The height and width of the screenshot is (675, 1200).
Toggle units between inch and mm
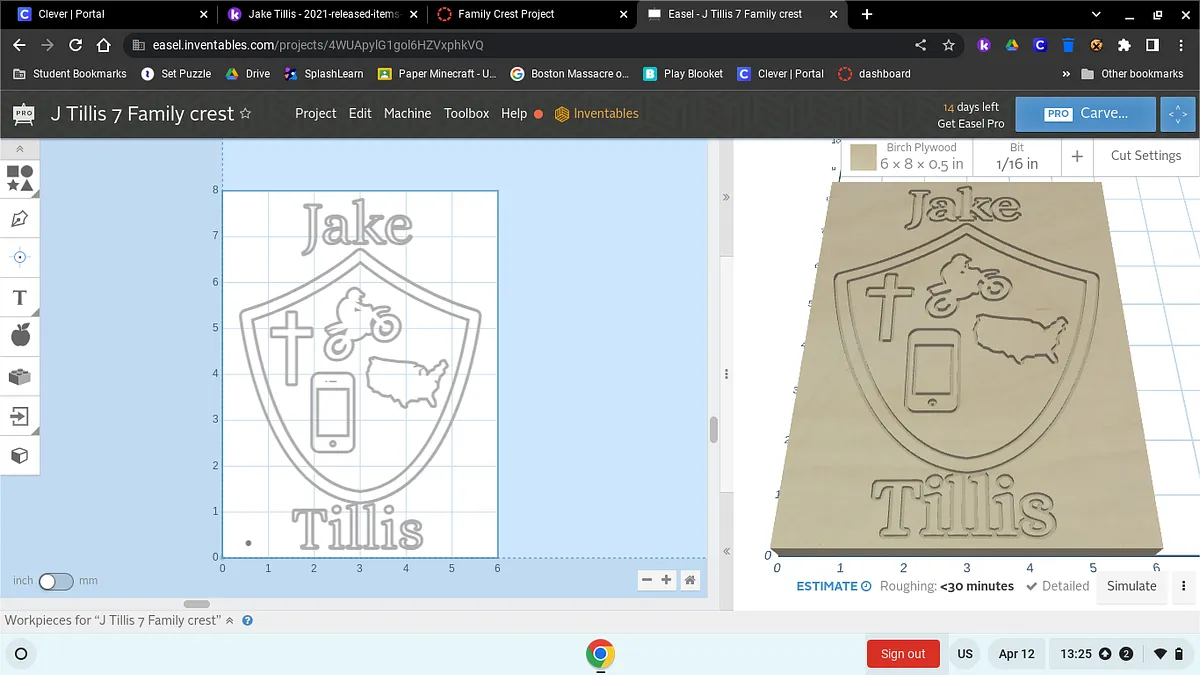pos(56,581)
